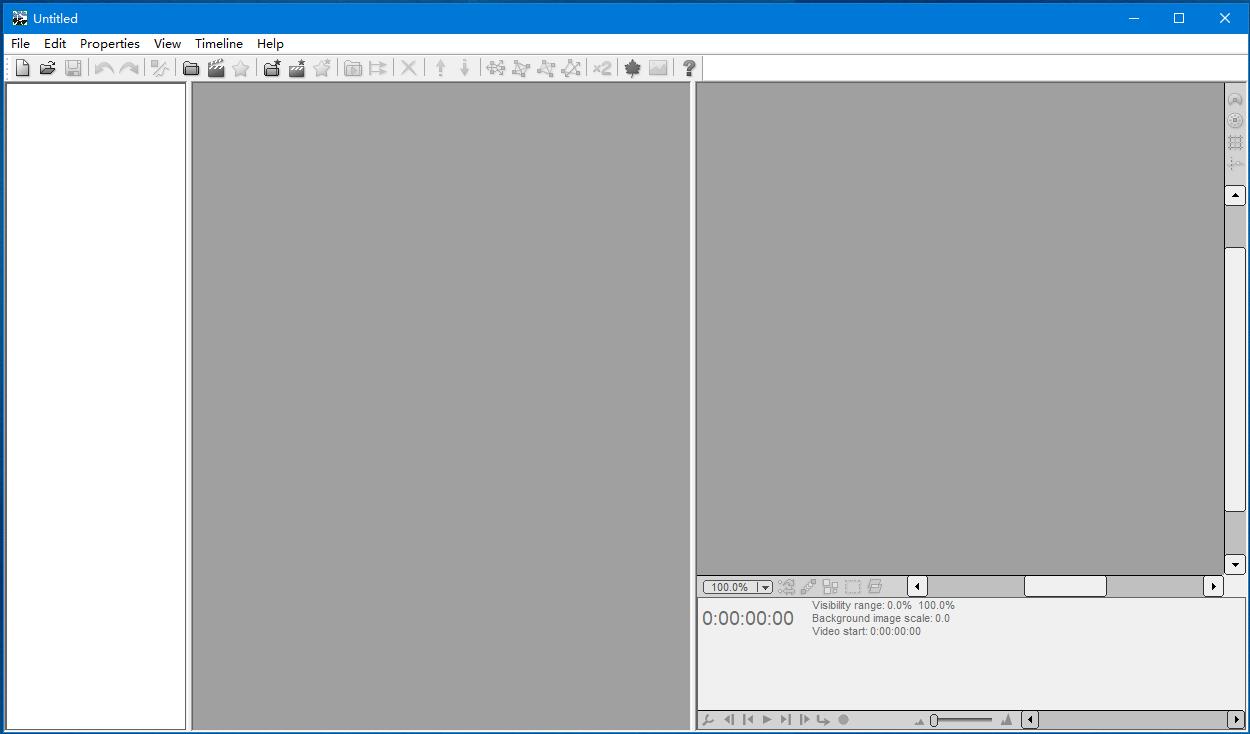Open the File menu
The width and height of the screenshot is (1250, 734).
(x=20, y=44)
